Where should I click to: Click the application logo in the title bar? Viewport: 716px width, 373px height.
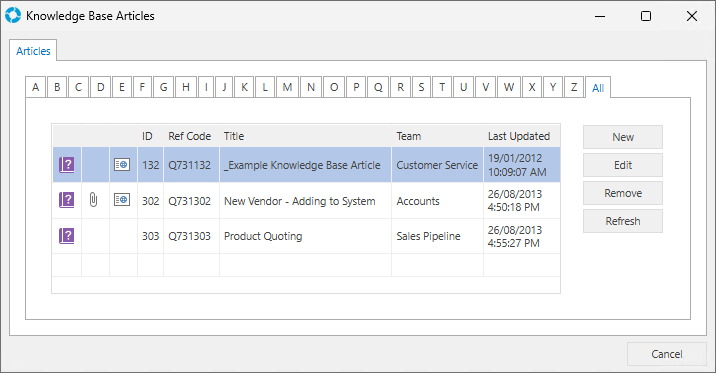(x=13, y=16)
